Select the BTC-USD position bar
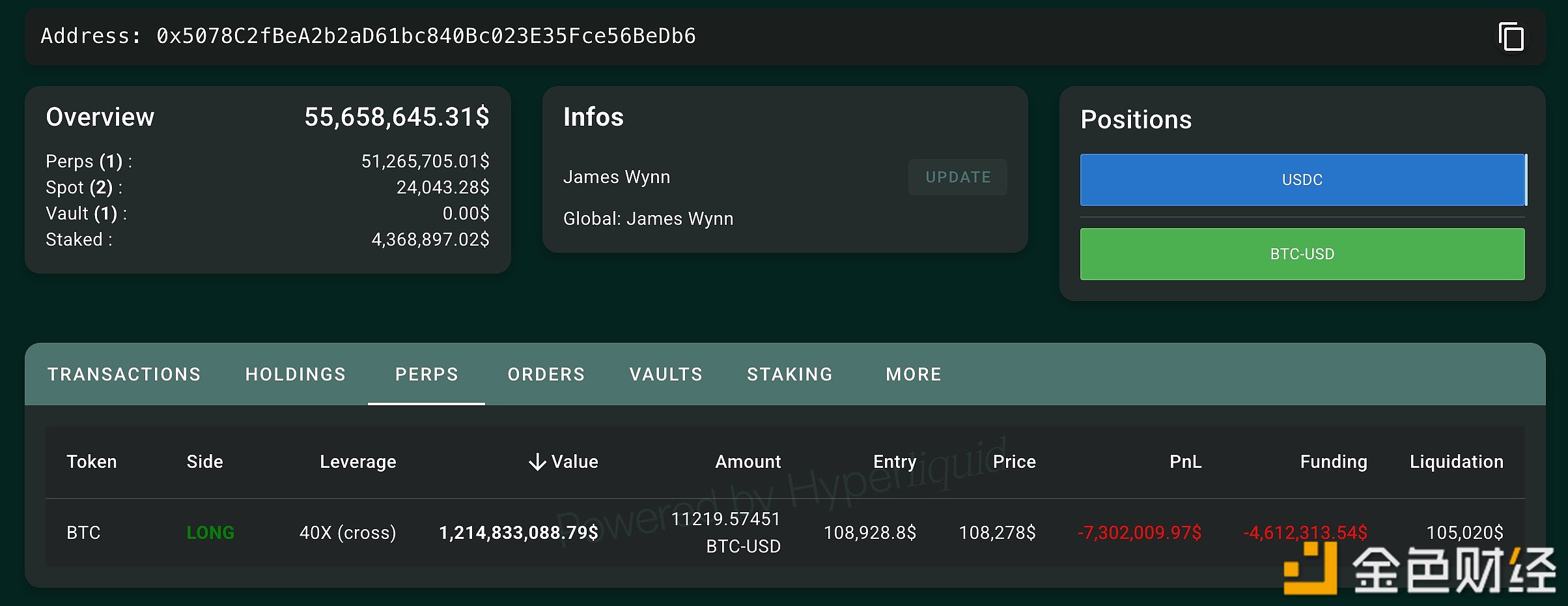 tap(1302, 254)
